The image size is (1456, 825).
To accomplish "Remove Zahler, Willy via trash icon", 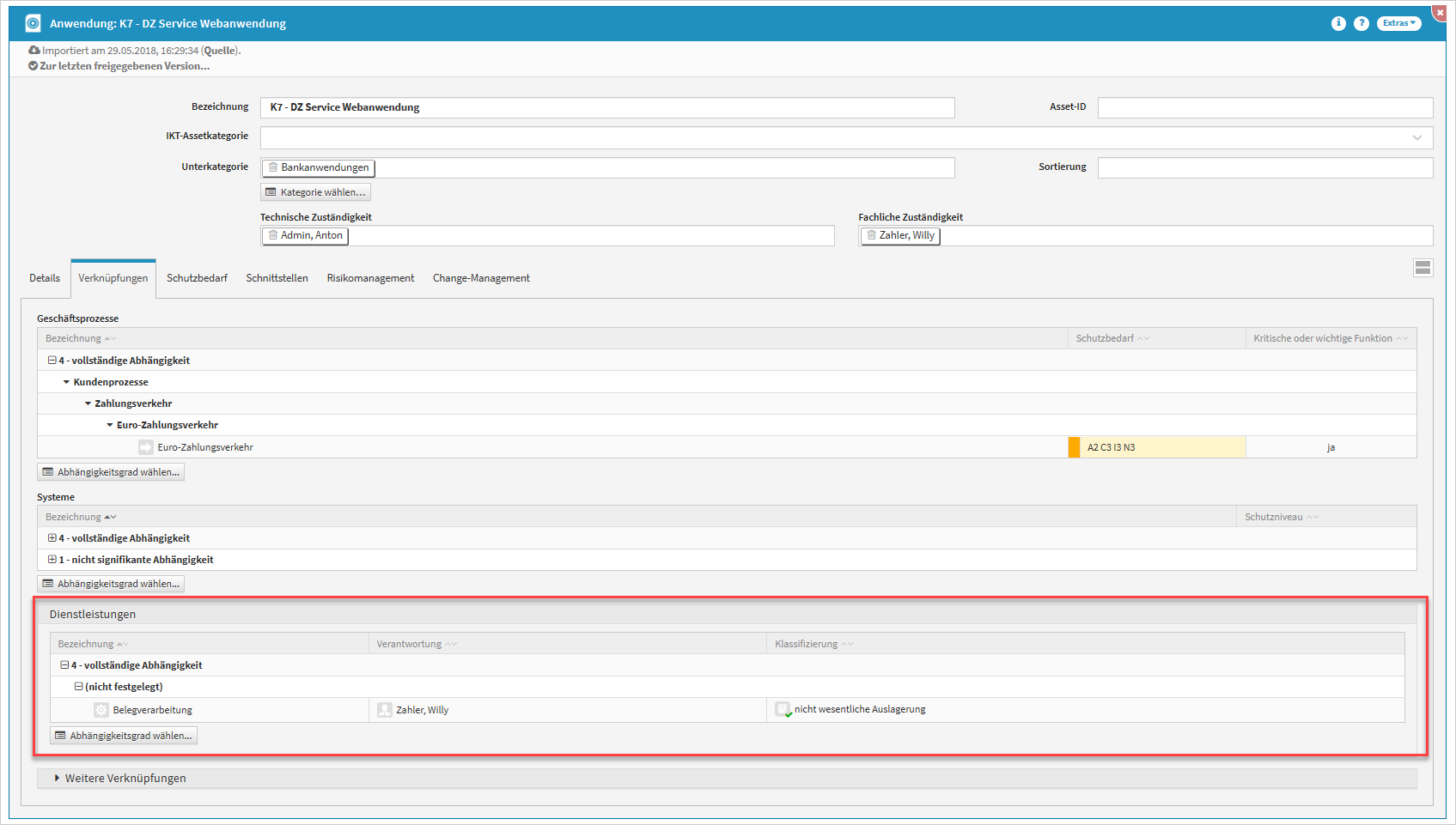I will [x=871, y=235].
